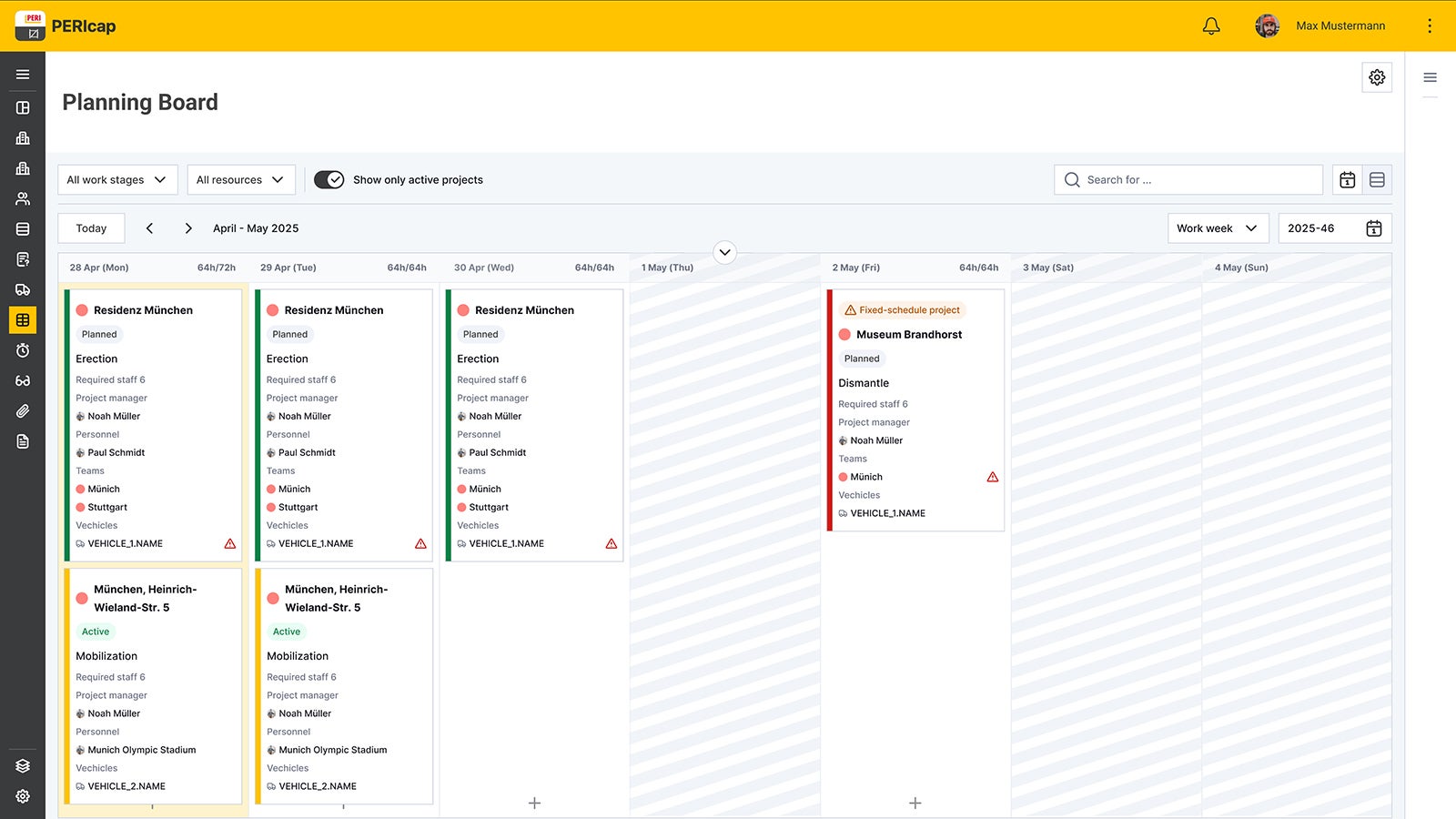This screenshot has height=819, width=1456.
Task: Open the notifications bell
Action: [x=1211, y=25]
